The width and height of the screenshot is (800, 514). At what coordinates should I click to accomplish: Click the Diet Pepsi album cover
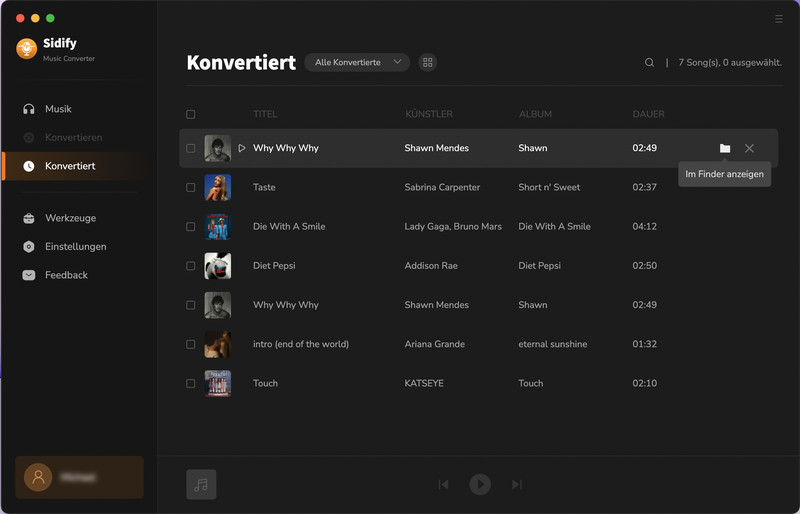(x=218, y=266)
